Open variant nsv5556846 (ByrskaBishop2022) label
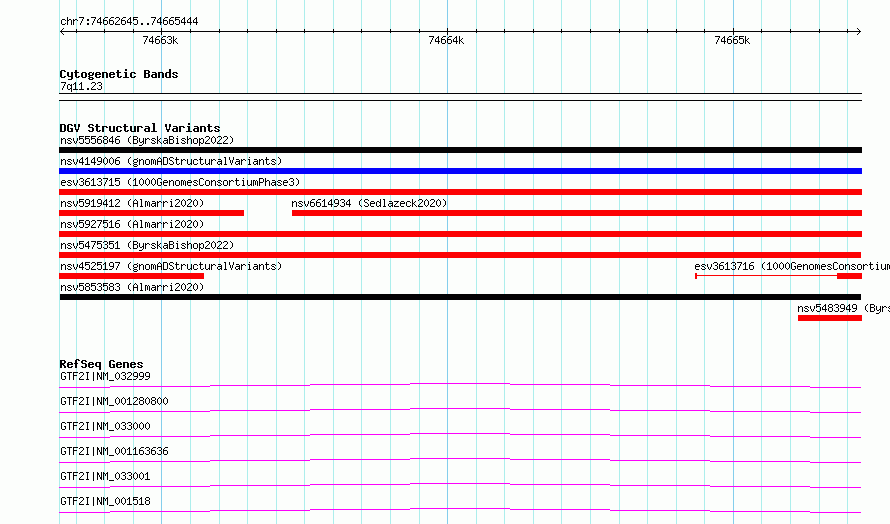Screen dimensions: 890x524 click(x=147, y=140)
